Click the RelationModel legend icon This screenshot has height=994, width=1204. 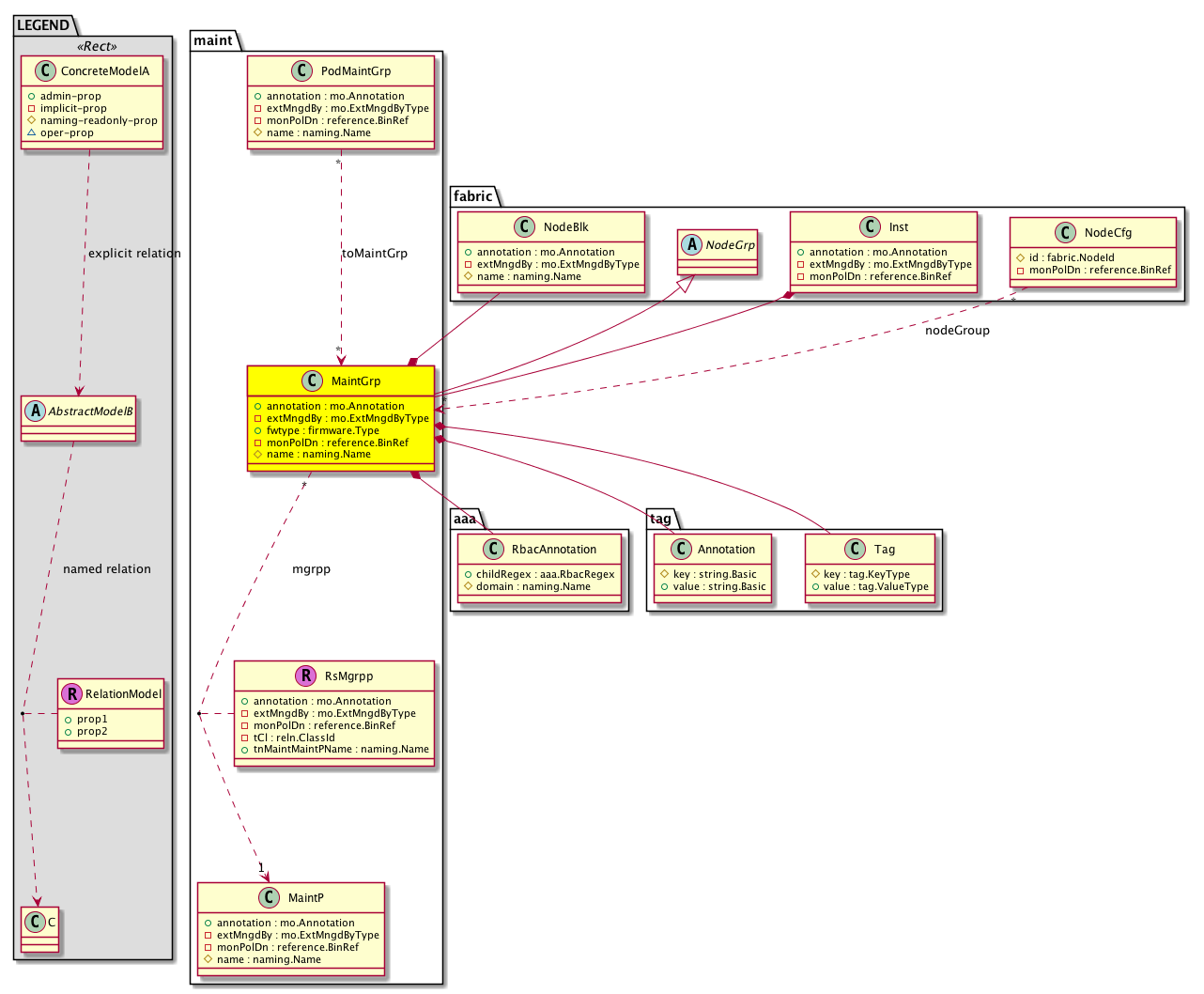[71, 694]
